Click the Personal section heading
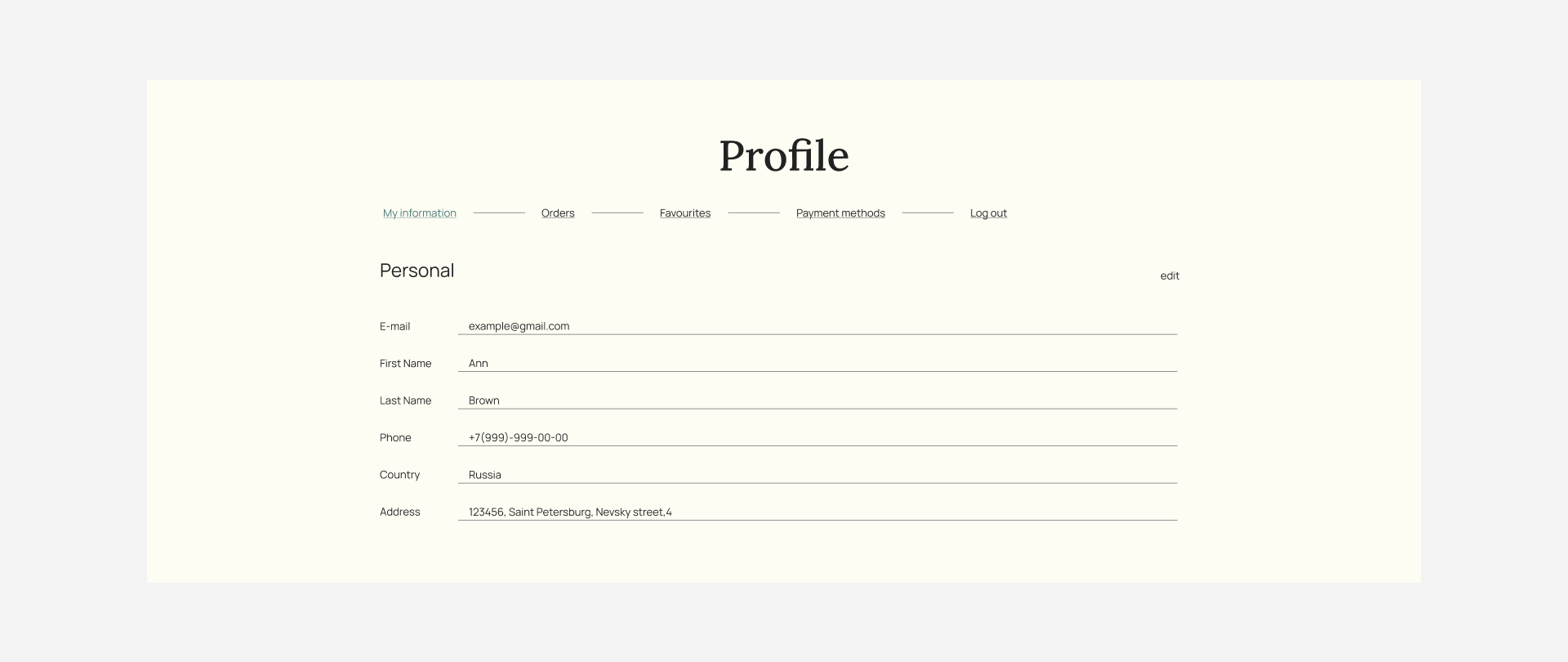Viewport: 1568px width, 662px height. (416, 271)
